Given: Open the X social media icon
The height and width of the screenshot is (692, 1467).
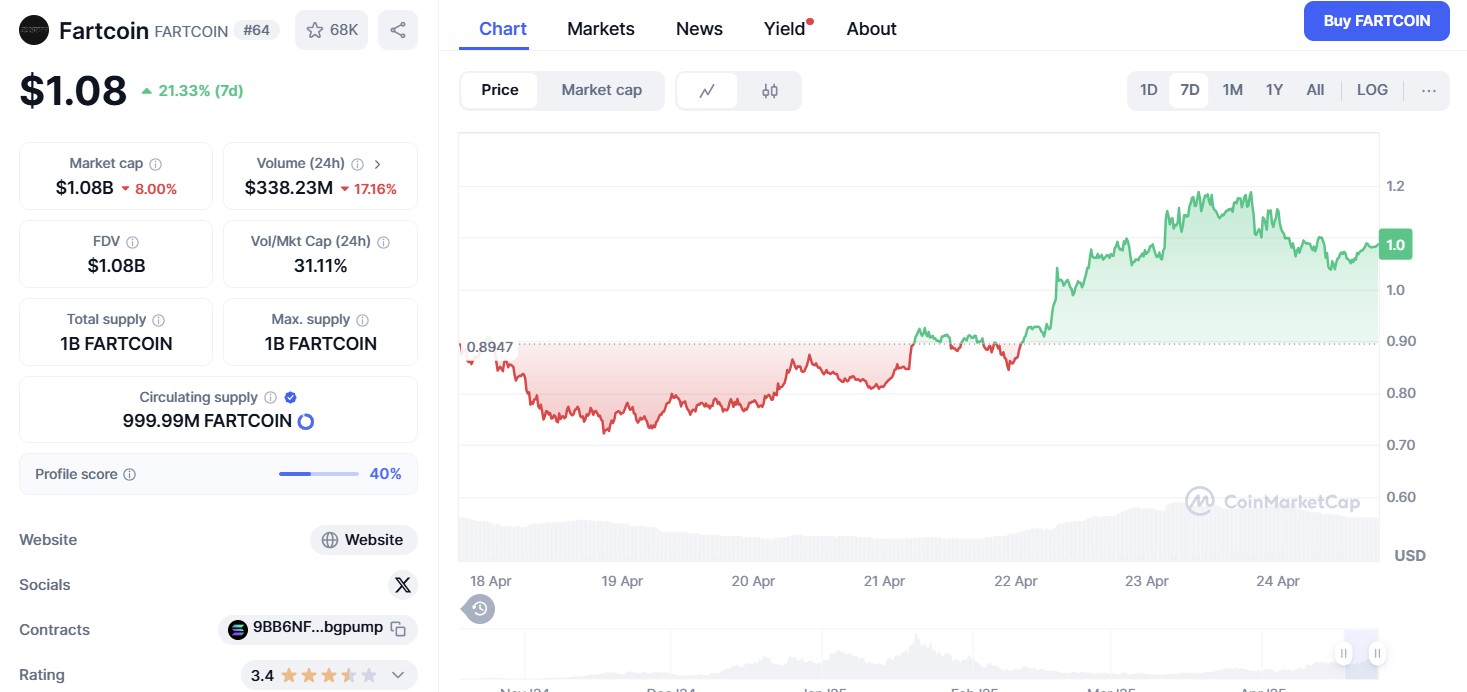Looking at the screenshot, I should [402, 585].
